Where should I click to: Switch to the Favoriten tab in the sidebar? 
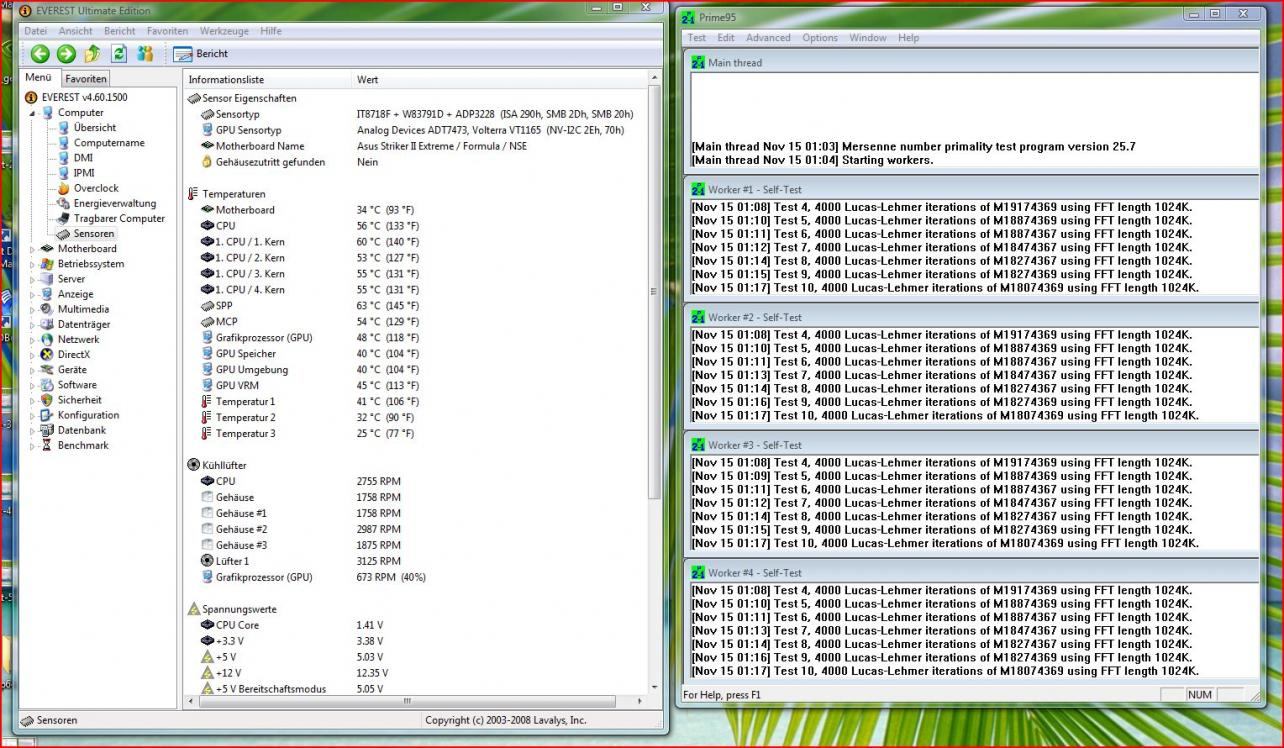pyautogui.click(x=86, y=79)
